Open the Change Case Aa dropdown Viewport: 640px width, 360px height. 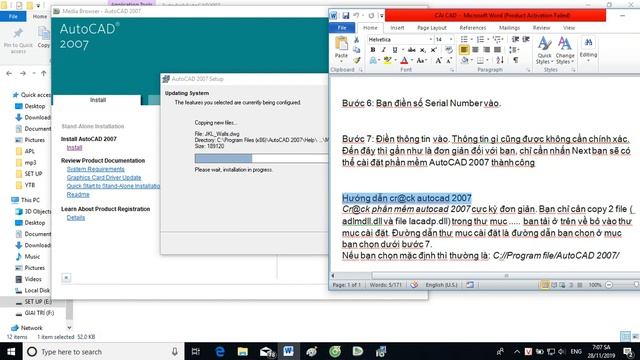421,60
